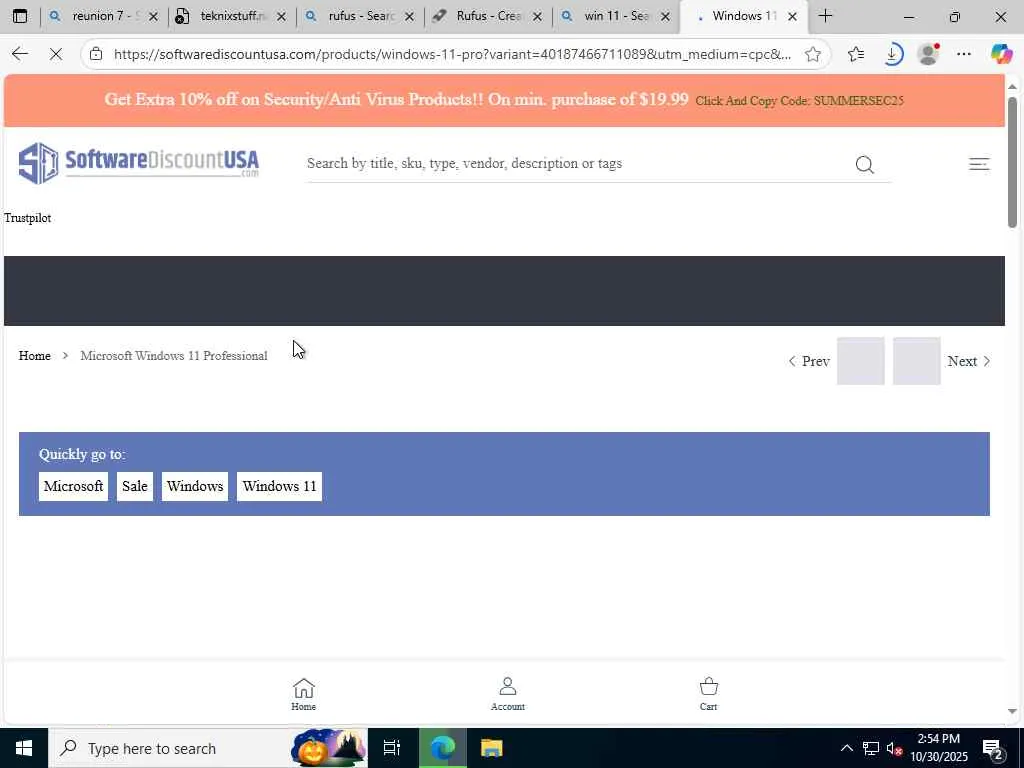Switch to the Rufus - Create tab
Viewport: 1024px width, 768px height.
pos(487,16)
